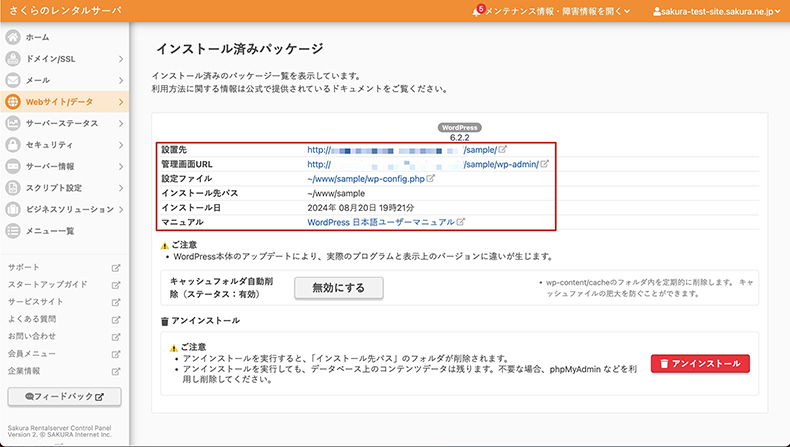Screen dimensions: 790x447
Task: Click the business solutions icon
Action: (13, 209)
